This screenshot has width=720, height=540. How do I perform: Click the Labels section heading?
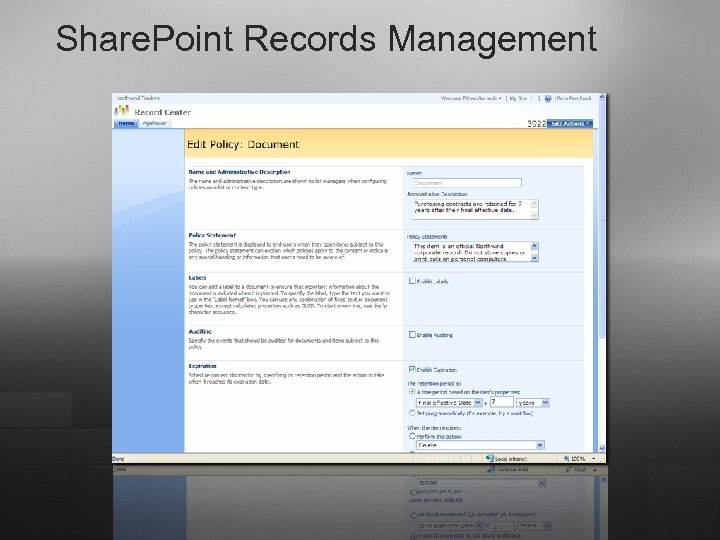click(x=197, y=277)
